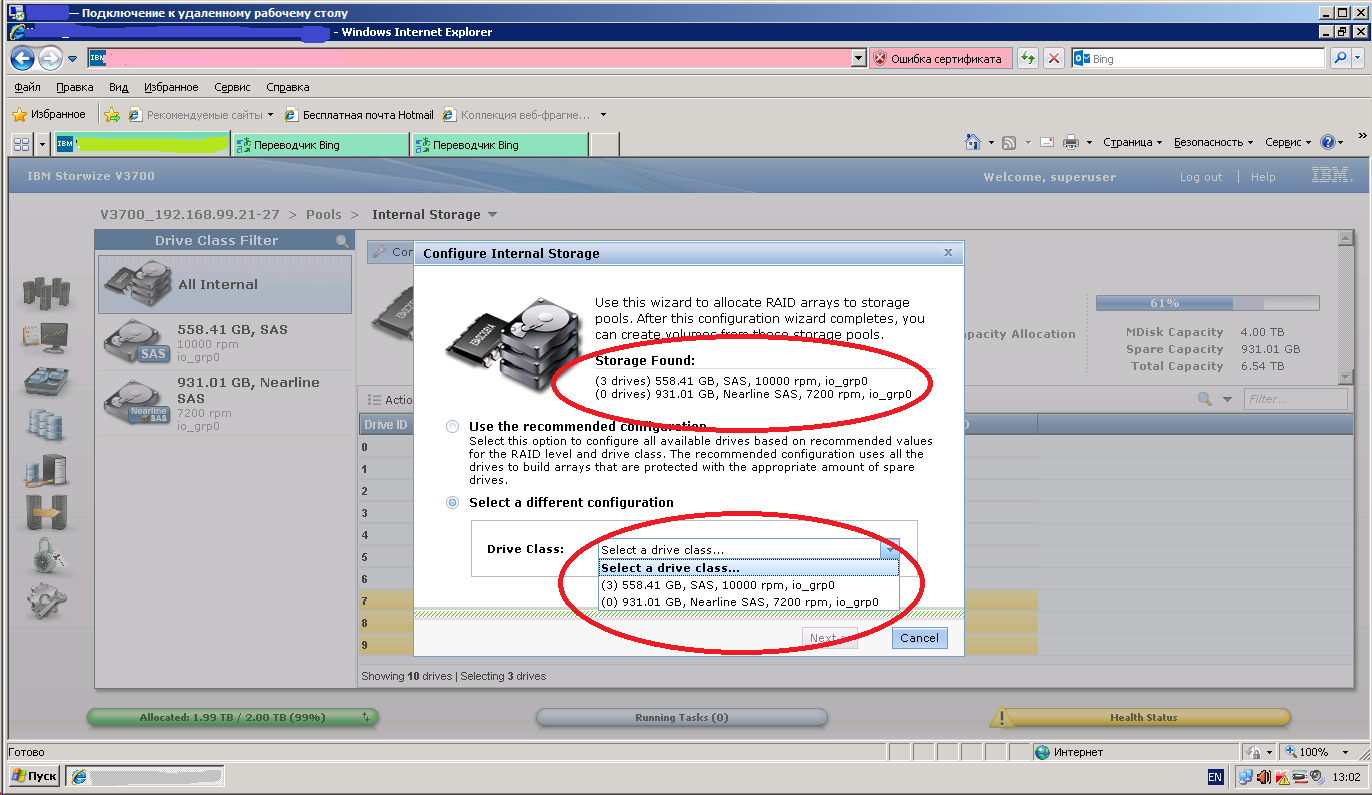This screenshot has width=1372, height=795.
Task: Pick the 558.41 GB SAS drive class option
Action: (718, 585)
